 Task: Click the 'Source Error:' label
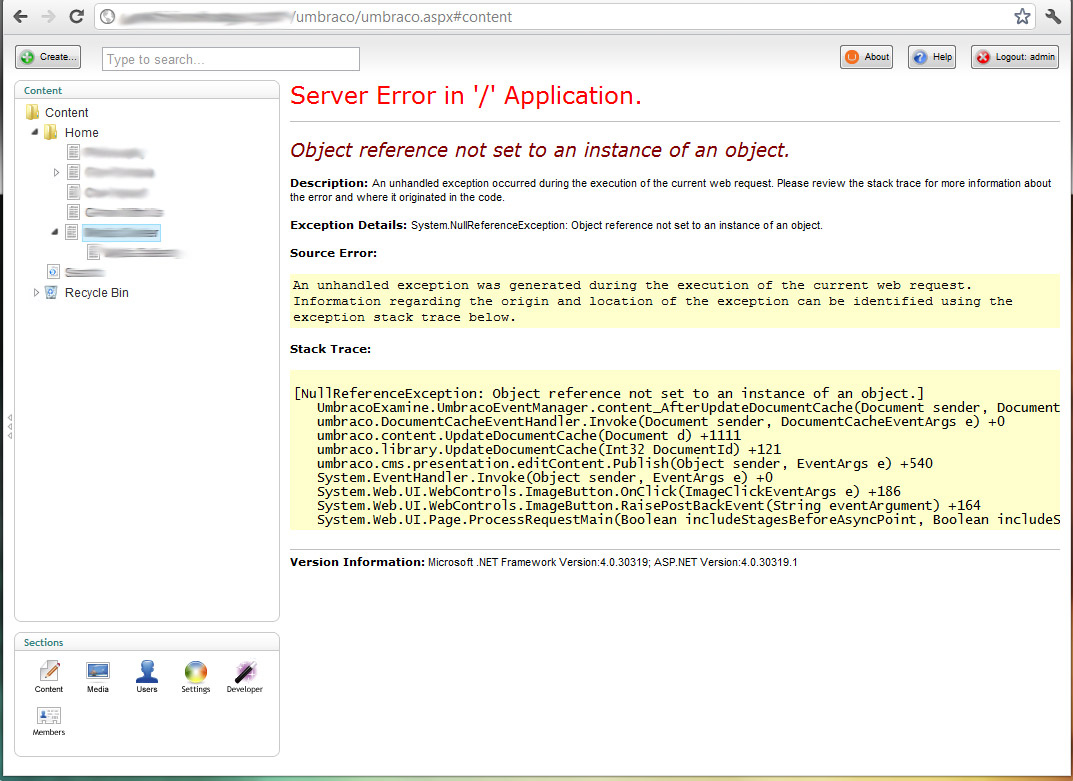[x=333, y=253]
